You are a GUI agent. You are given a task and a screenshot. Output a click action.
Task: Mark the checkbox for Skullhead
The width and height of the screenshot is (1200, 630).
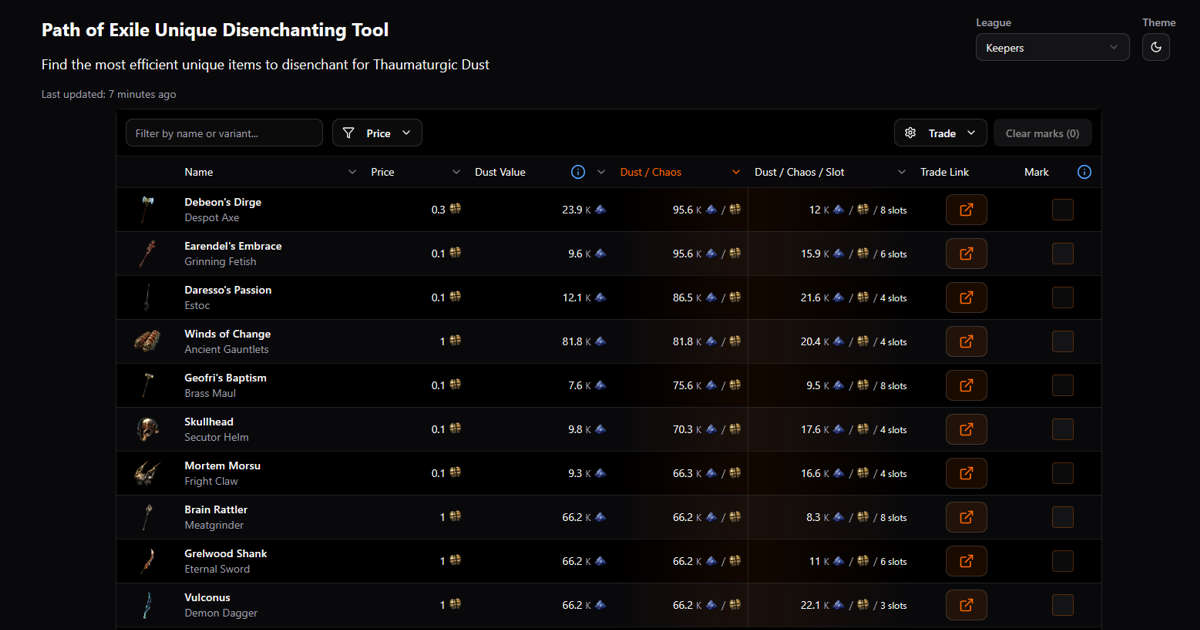pyautogui.click(x=1062, y=429)
